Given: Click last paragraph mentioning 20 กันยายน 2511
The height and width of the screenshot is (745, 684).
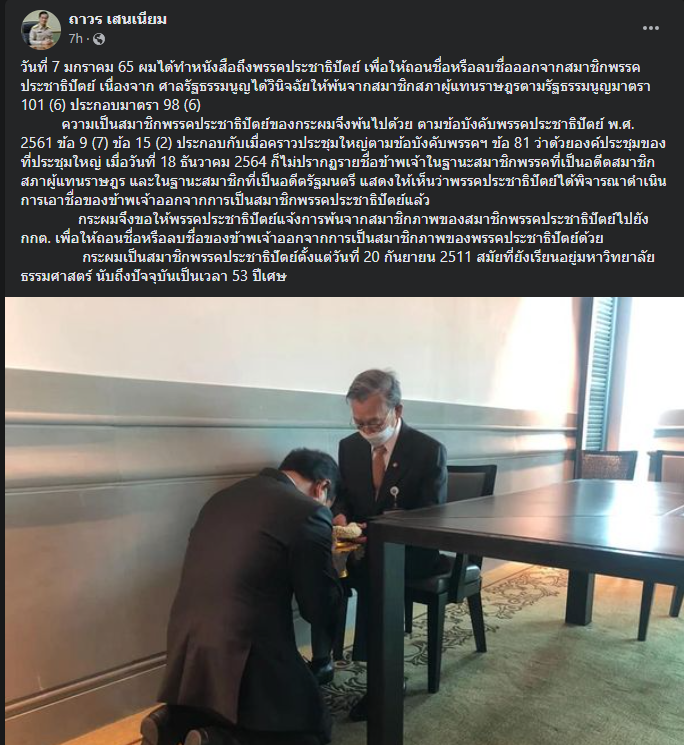Looking at the screenshot, I should pyautogui.click(x=338, y=267).
